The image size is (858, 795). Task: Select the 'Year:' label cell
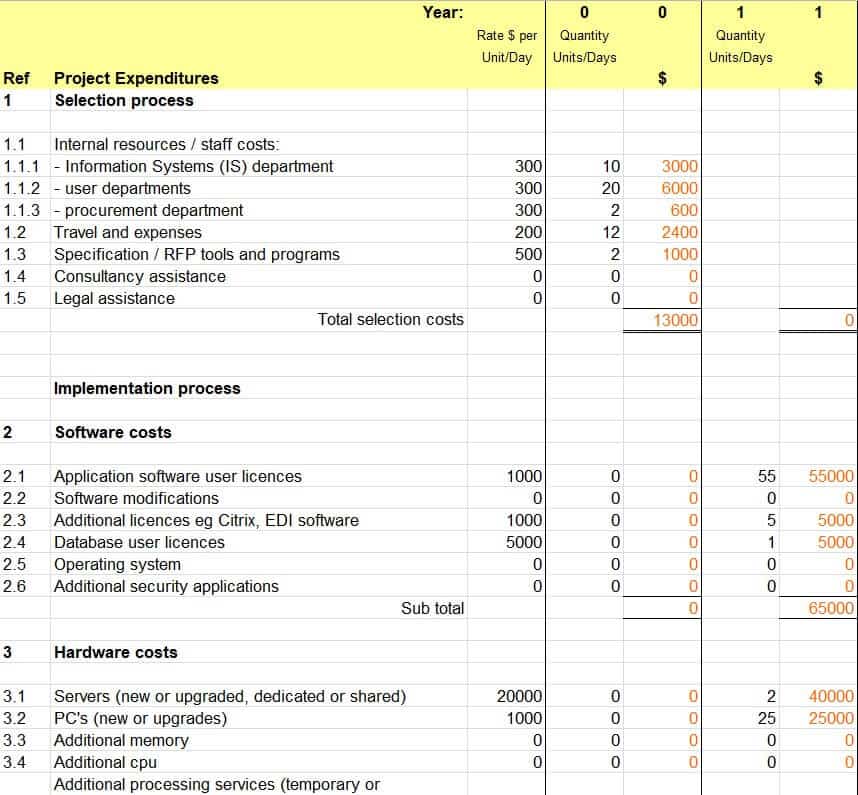pyautogui.click(x=442, y=12)
